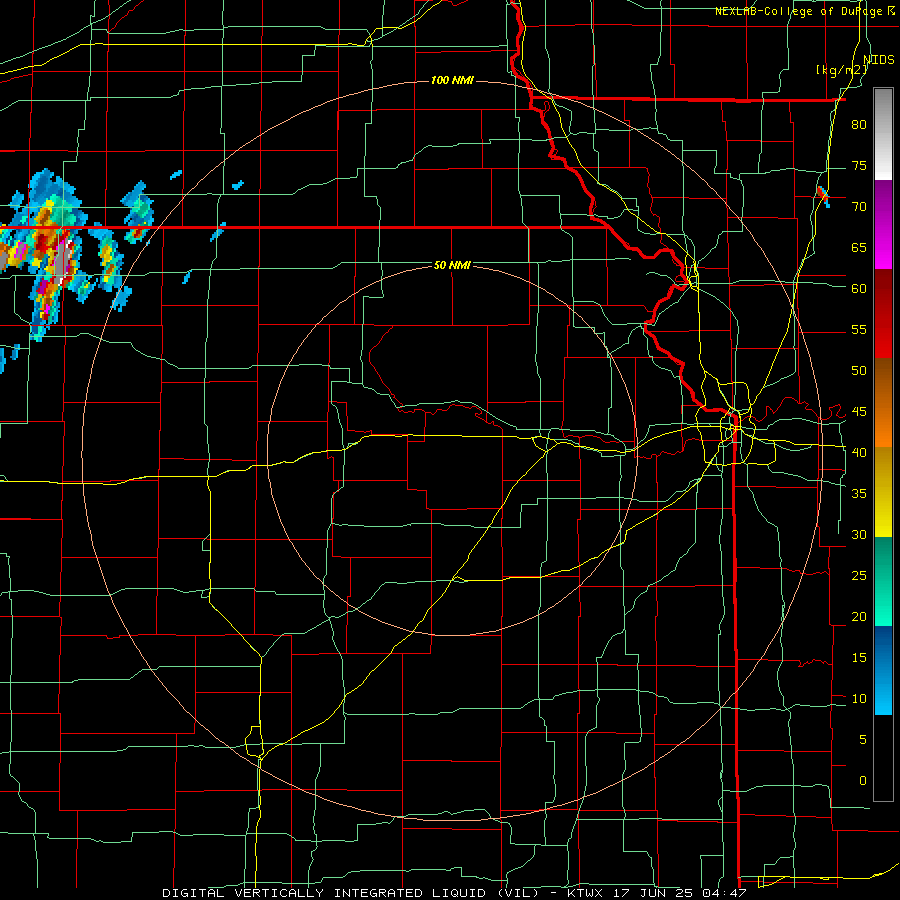Click the scale value 40
The image size is (900, 900).
(x=859, y=452)
